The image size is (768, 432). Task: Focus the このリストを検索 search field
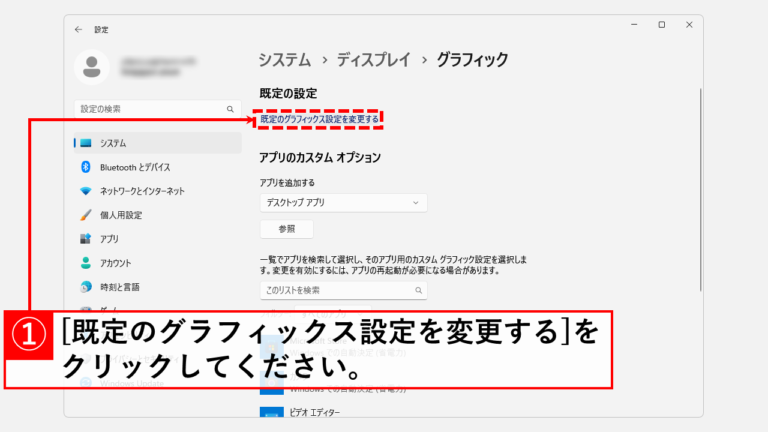click(x=343, y=290)
